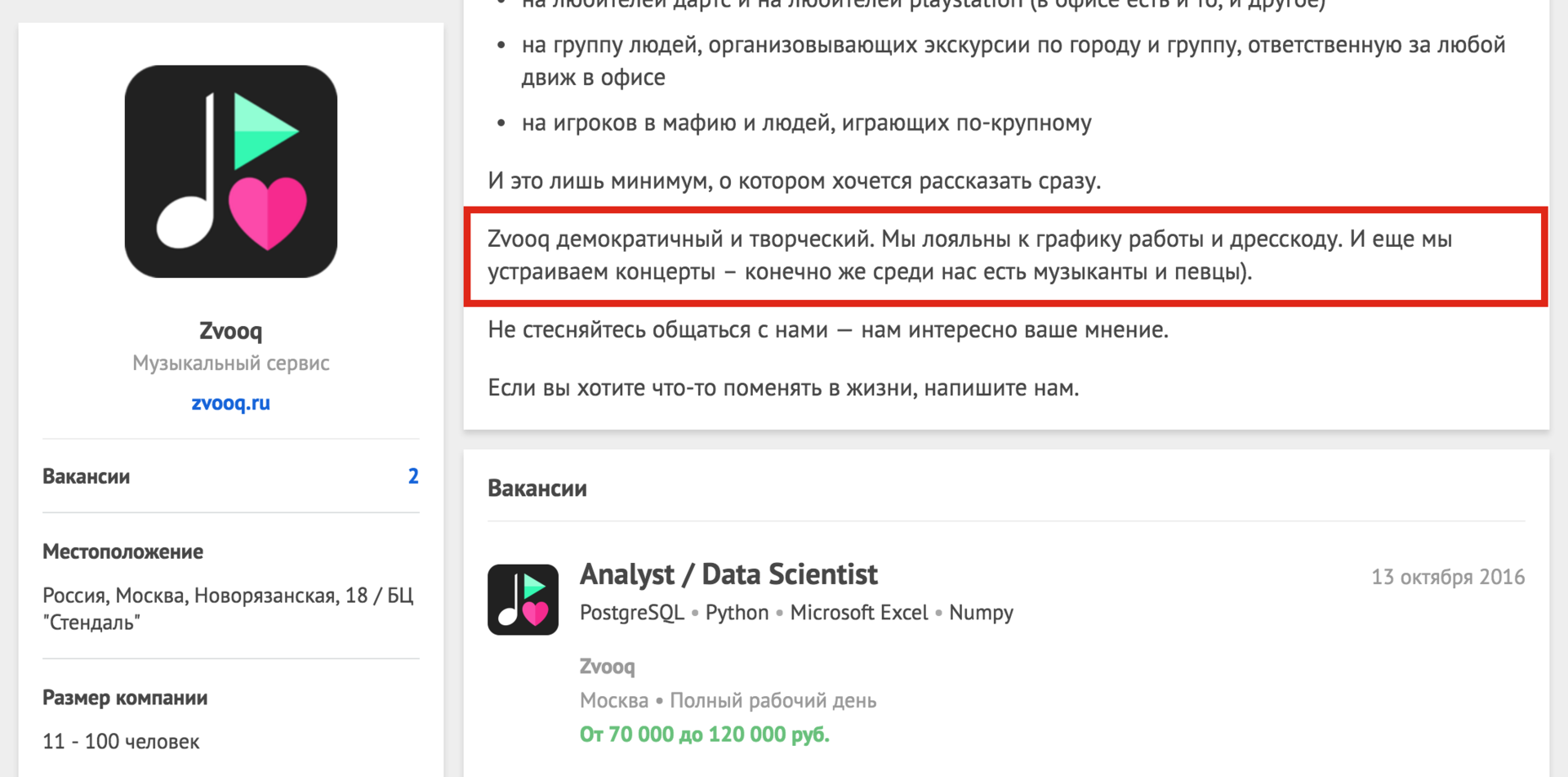1568x777 pixels.
Task: Click the vacancies count showing 2
Action: 413,476
